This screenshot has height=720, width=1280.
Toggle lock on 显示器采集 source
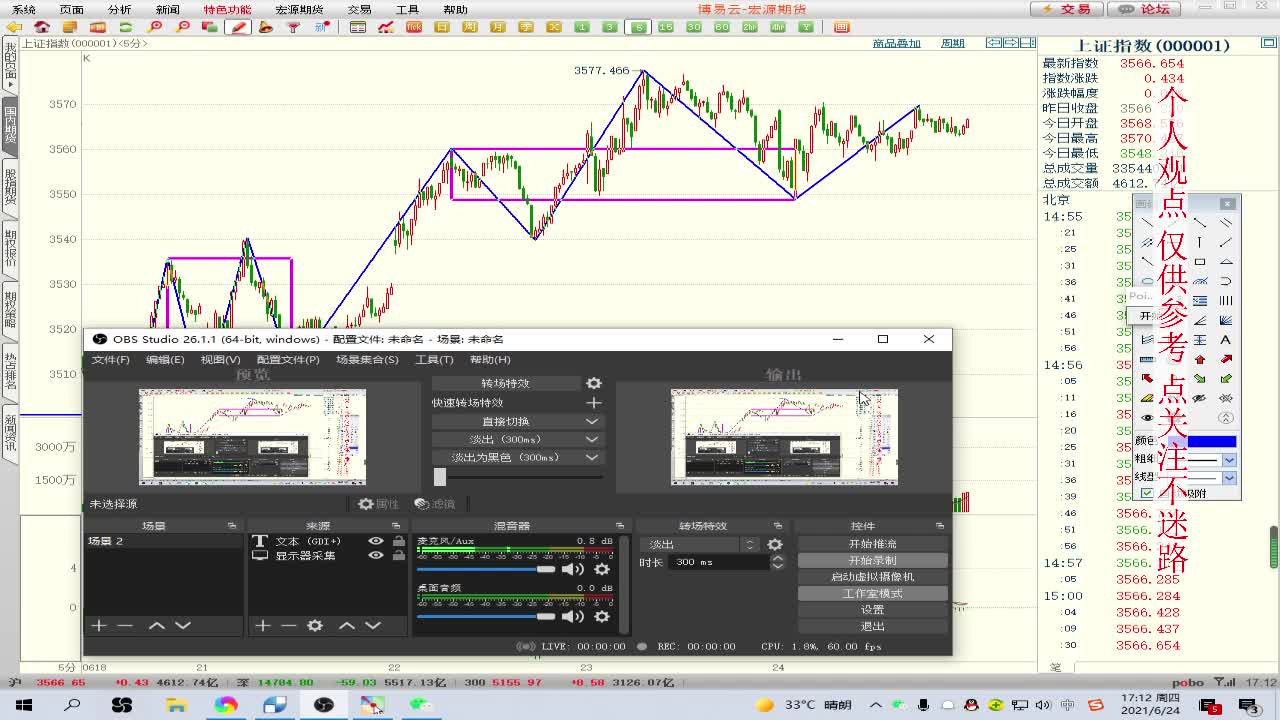399,555
